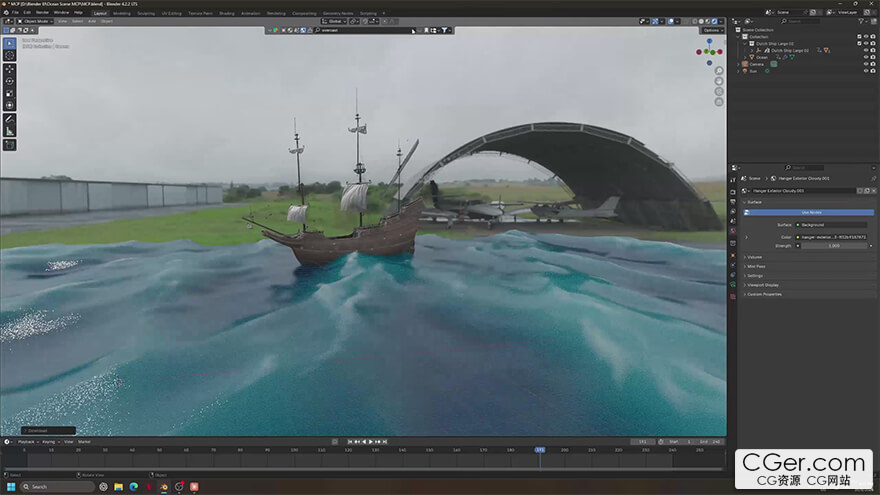This screenshot has height=495, width=880.
Task: Open the Output properties tab
Action: pos(733,201)
